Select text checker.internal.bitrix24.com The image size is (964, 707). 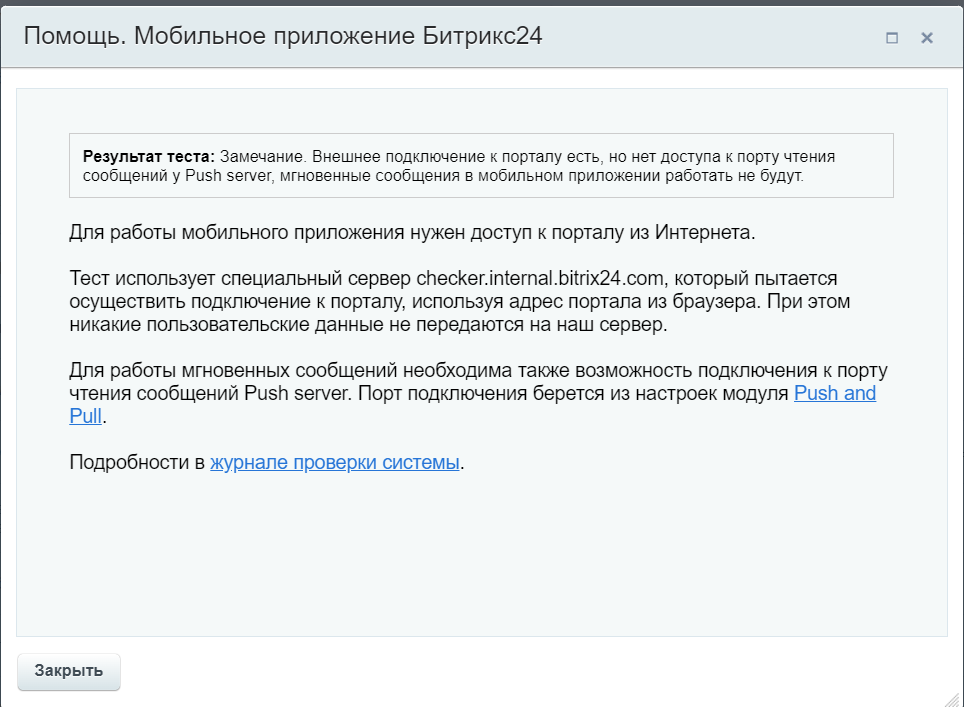(540, 278)
